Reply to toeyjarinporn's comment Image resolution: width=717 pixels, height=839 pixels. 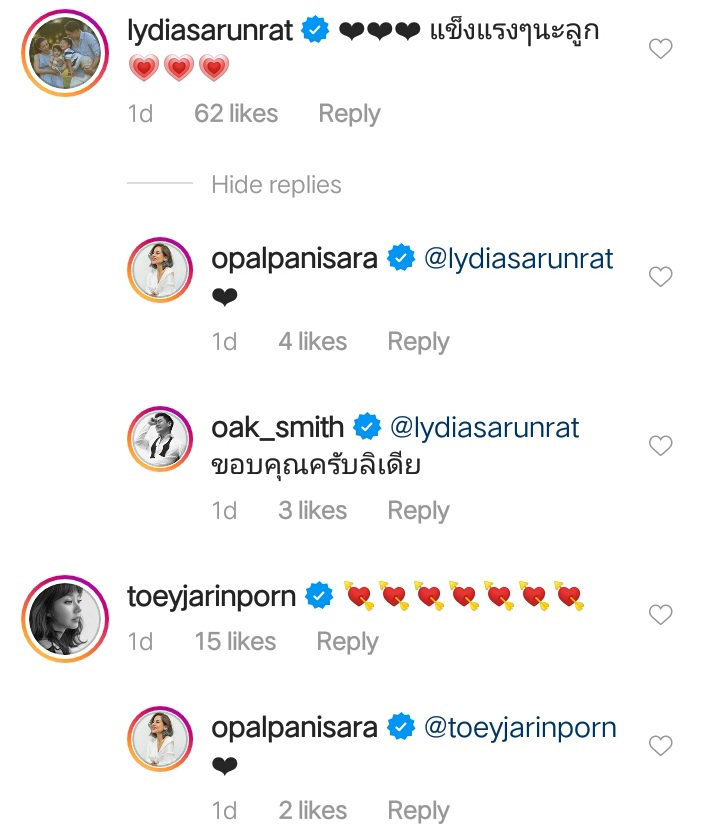347,641
